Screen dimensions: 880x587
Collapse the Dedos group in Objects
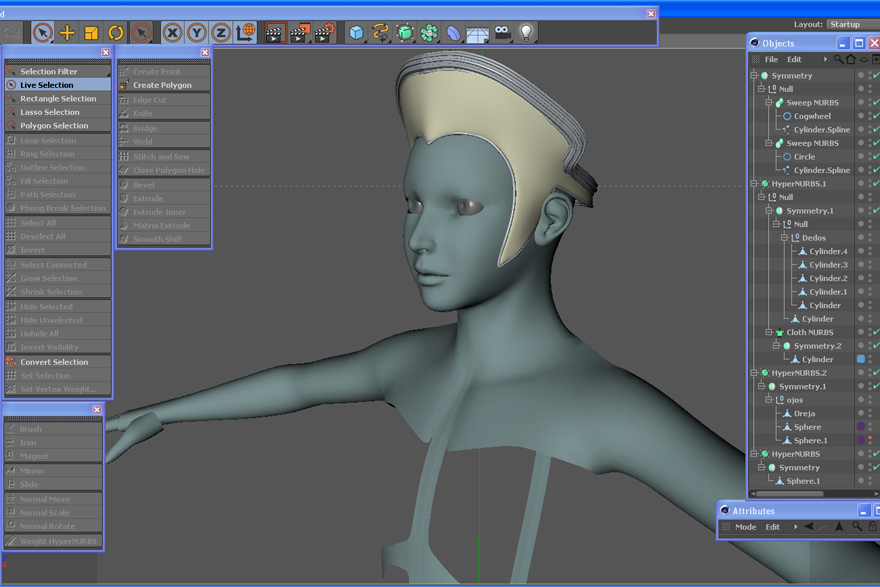(x=785, y=238)
